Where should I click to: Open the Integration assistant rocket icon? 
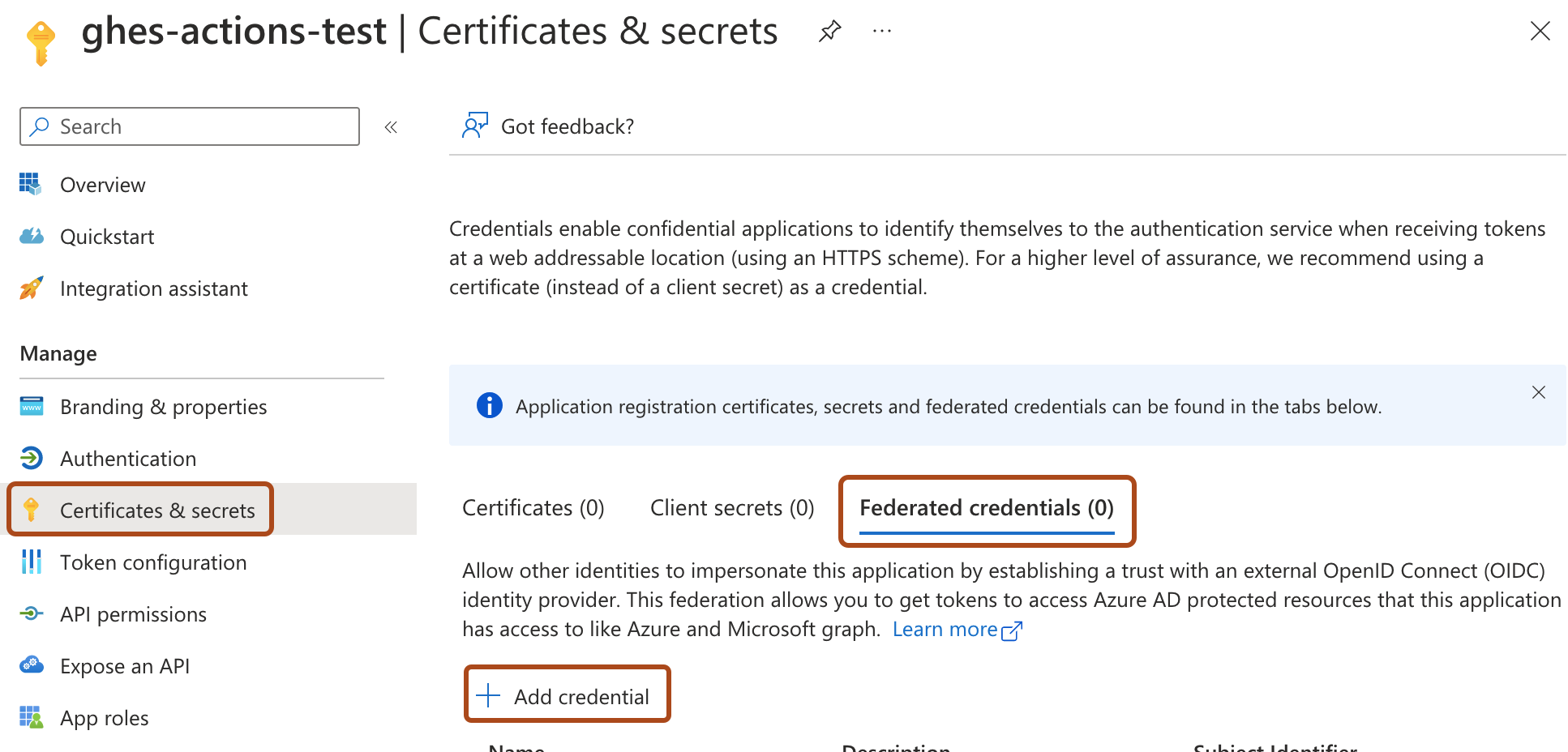tap(31, 288)
